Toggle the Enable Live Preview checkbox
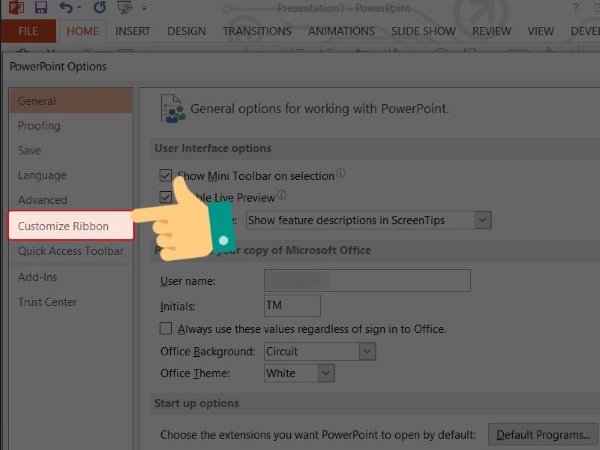Image resolution: width=600 pixels, height=450 pixels. point(166,197)
